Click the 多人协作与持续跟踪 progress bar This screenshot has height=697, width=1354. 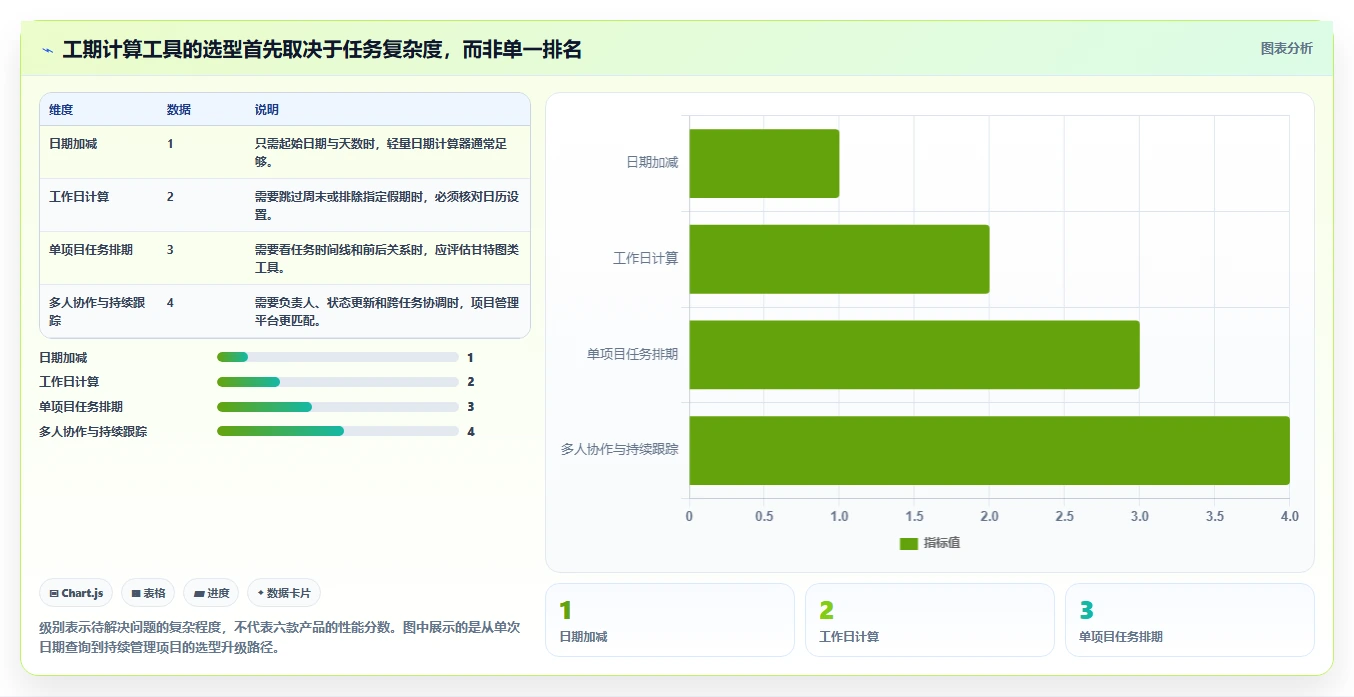[337, 431]
